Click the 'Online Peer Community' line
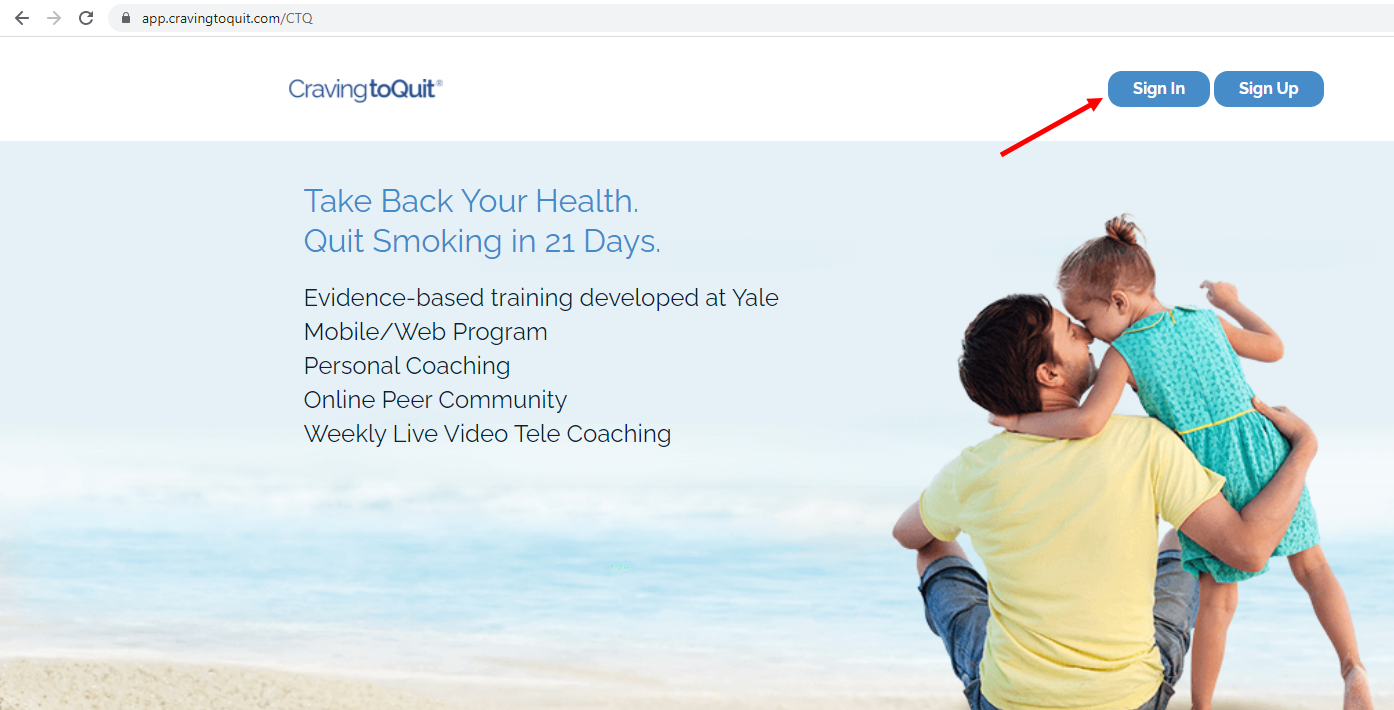The width and height of the screenshot is (1394, 710). click(435, 400)
